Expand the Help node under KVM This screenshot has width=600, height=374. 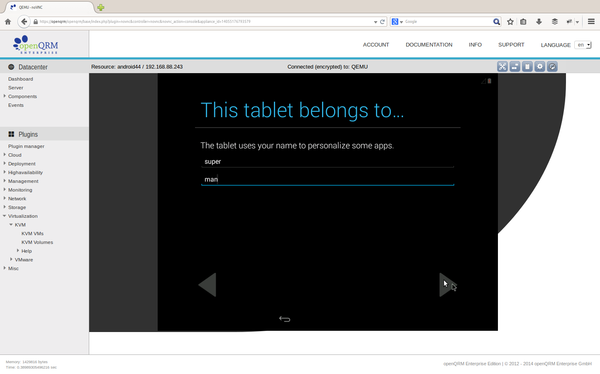coord(18,251)
